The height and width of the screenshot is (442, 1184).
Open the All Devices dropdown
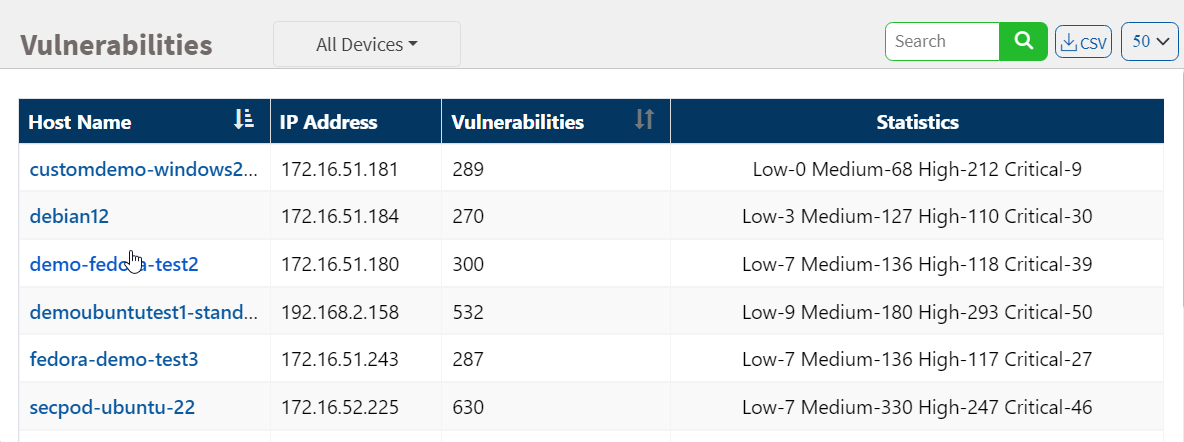click(x=366, y=44)
